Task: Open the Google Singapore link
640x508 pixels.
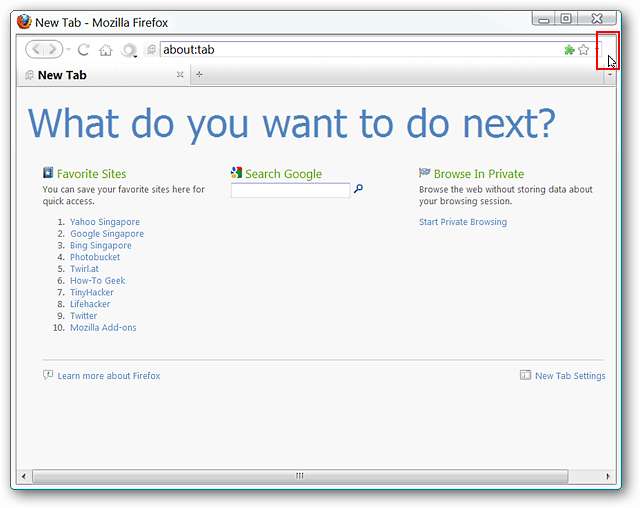Action: (107, 234)
